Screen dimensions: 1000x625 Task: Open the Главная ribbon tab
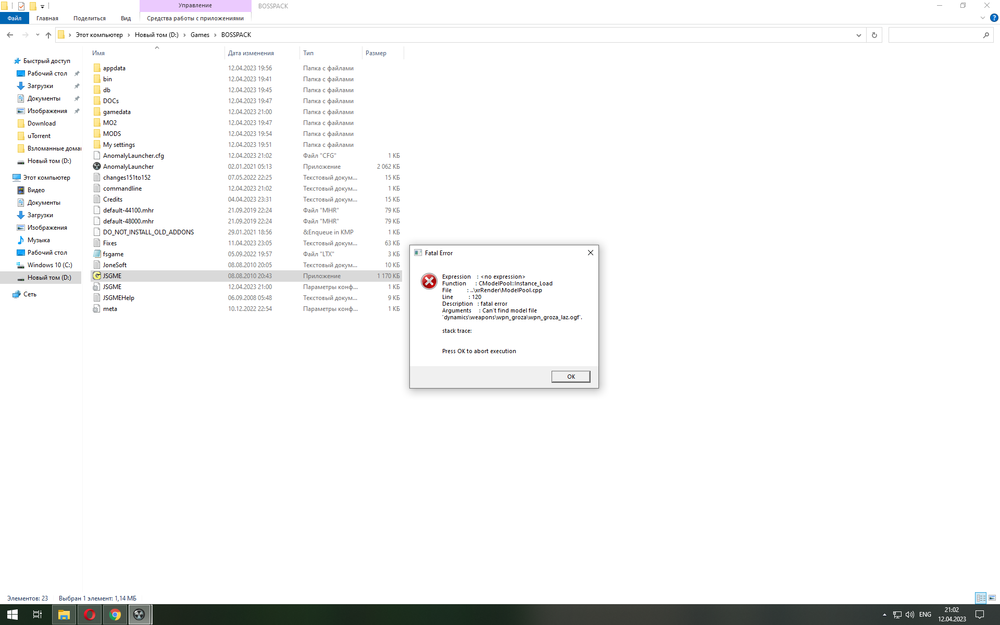click(47, 18)
